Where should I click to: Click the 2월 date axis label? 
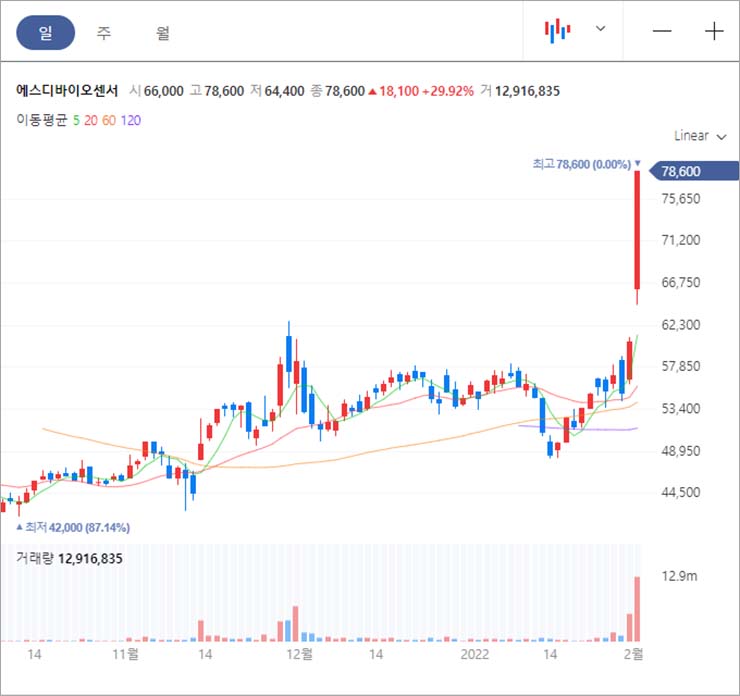pyautogui.click(x=633, y=654)
